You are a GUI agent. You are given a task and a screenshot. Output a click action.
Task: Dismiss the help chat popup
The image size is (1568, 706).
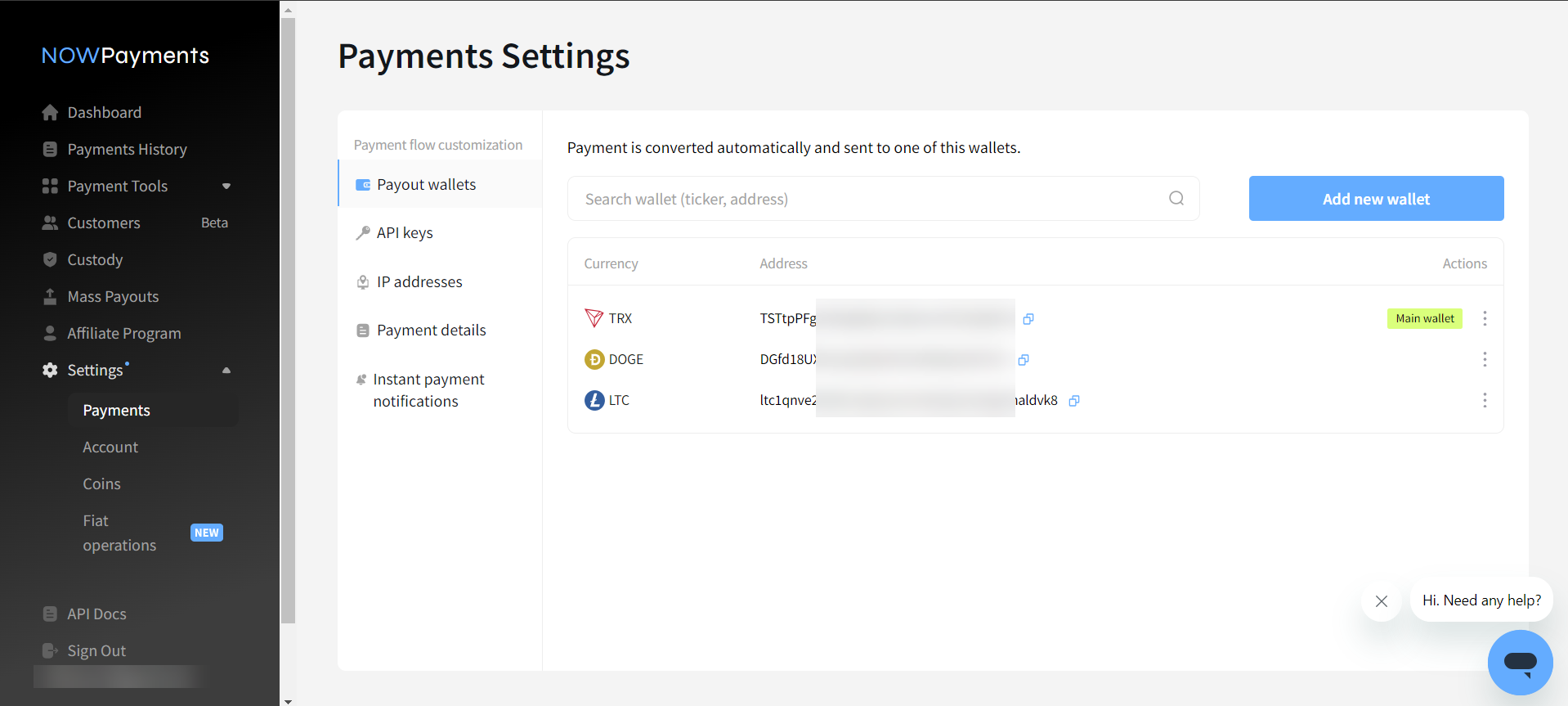tap(1382, 601)
